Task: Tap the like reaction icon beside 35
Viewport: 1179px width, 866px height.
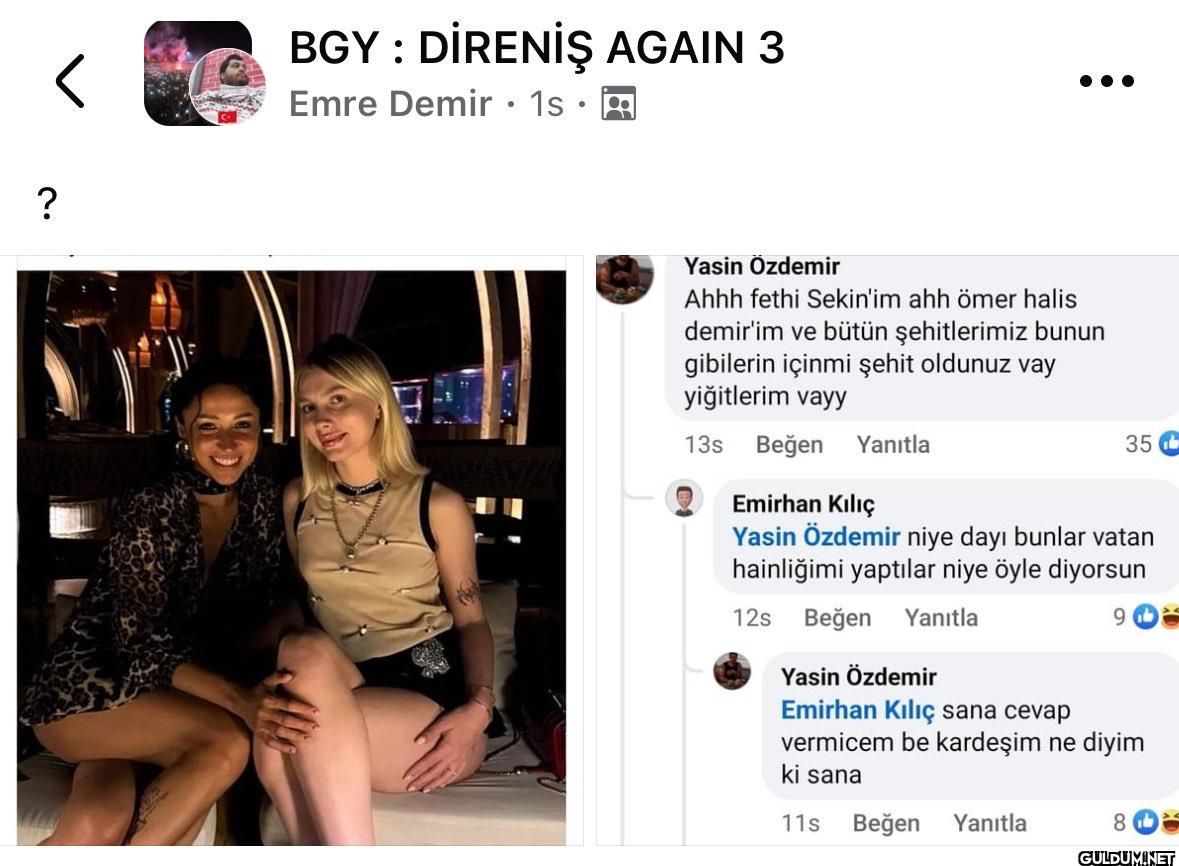Action: pyautogui.click(x=1169, y=444)
